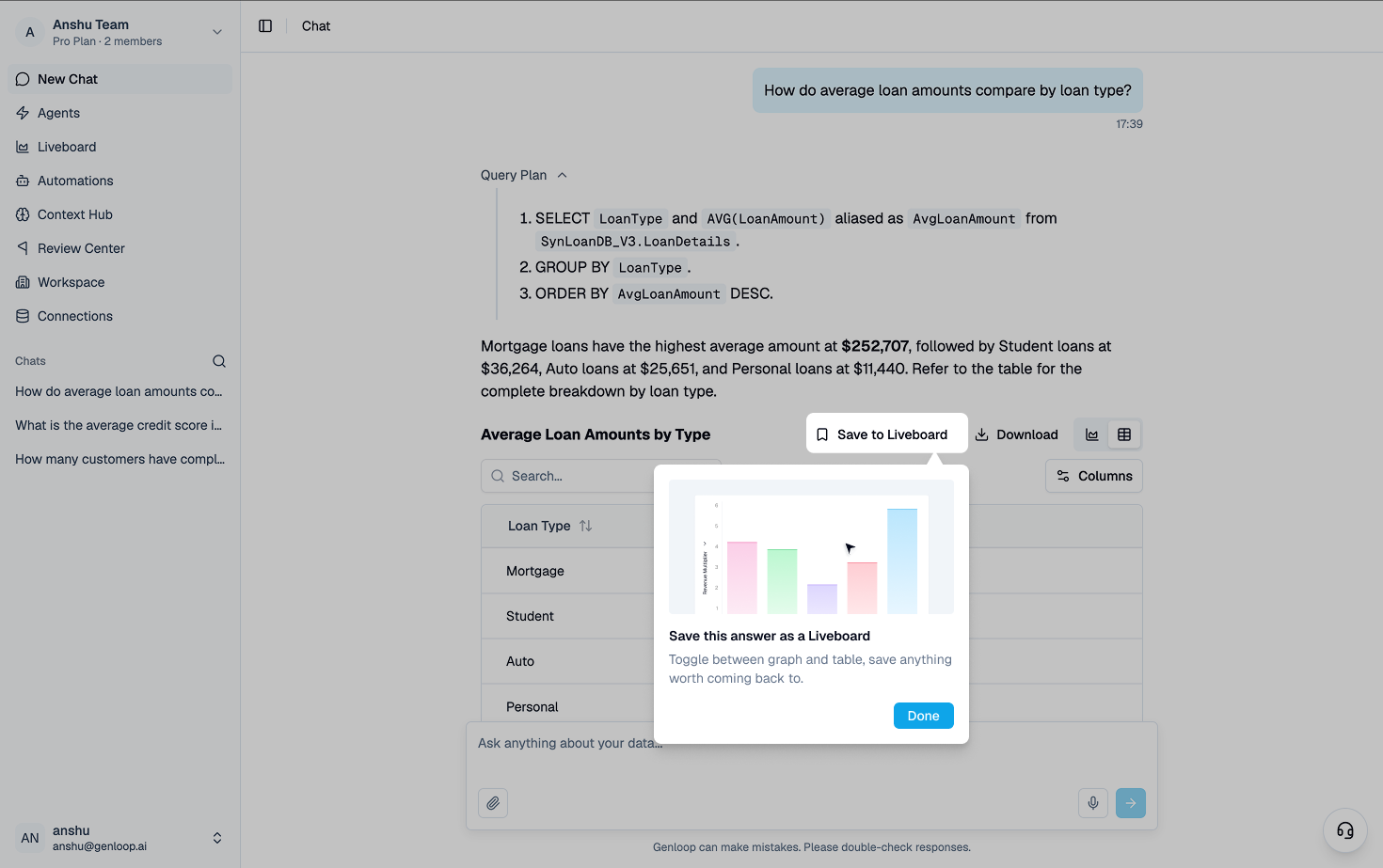The height and width of the screenshot is (868, 1383).
Task: Open chat 'How do average loan amounts co...'
Action: pyautogui.click(x=119, y=391)
